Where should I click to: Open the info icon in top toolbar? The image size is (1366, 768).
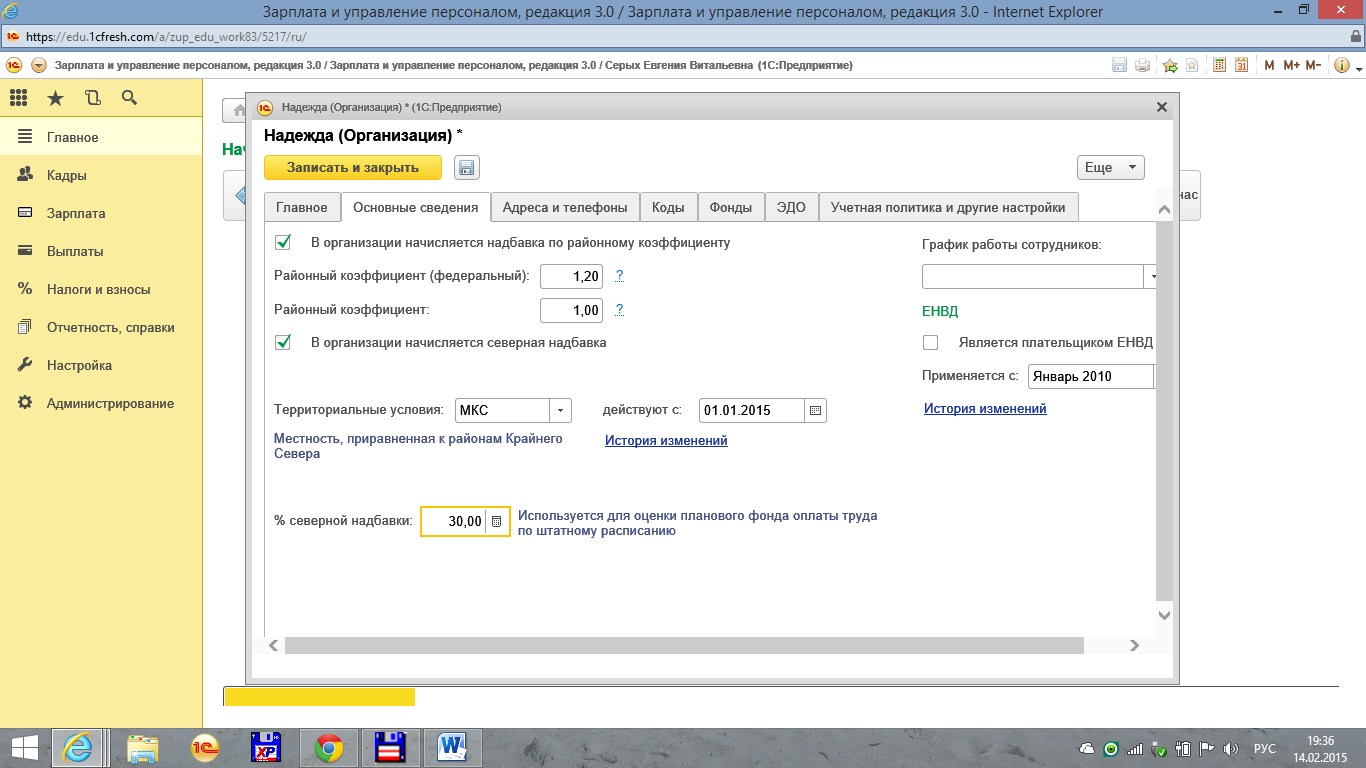pyautogui.click(x=1340, y=65)
